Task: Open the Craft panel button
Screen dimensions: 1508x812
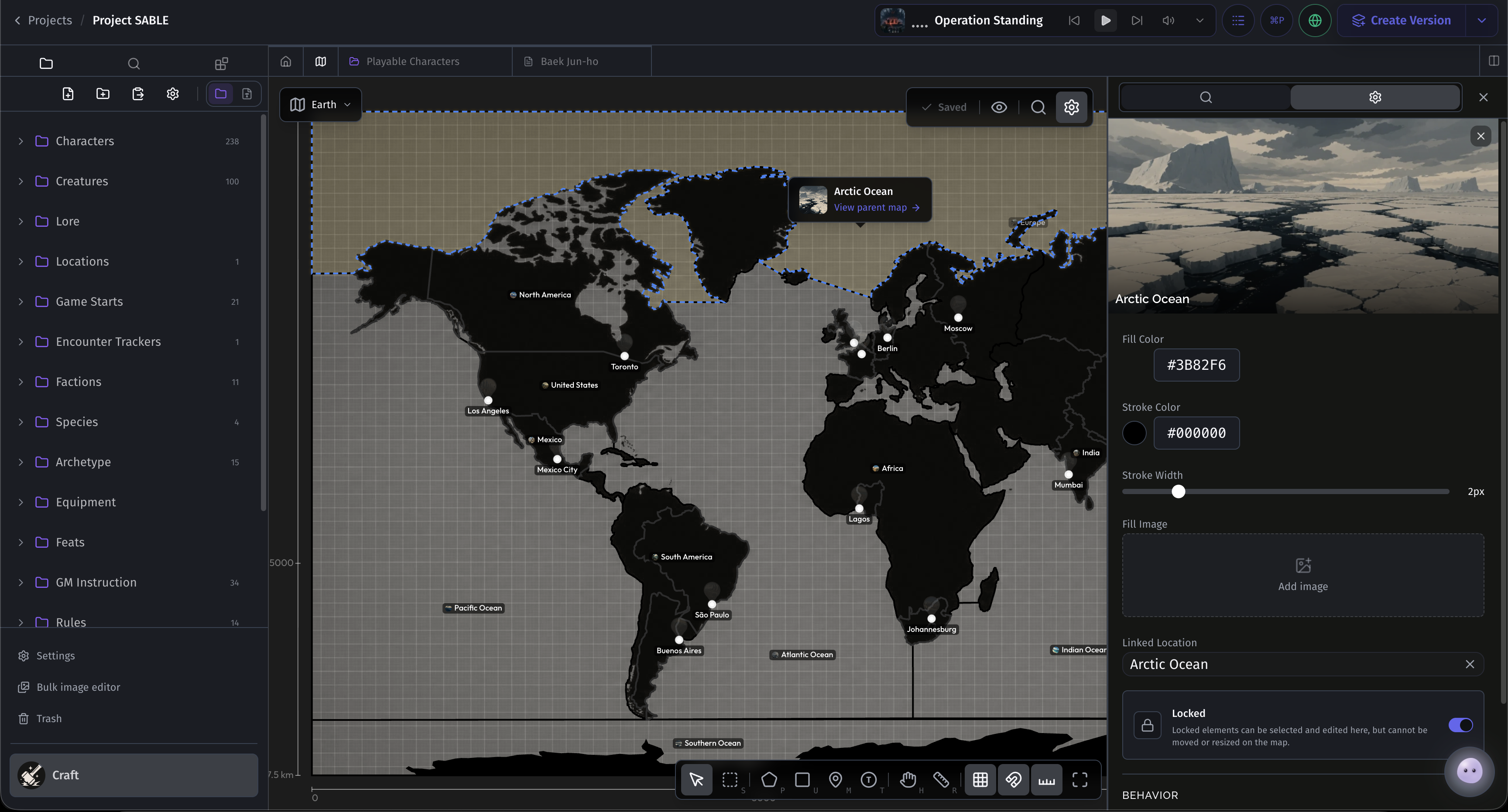Action: point(134,776)
